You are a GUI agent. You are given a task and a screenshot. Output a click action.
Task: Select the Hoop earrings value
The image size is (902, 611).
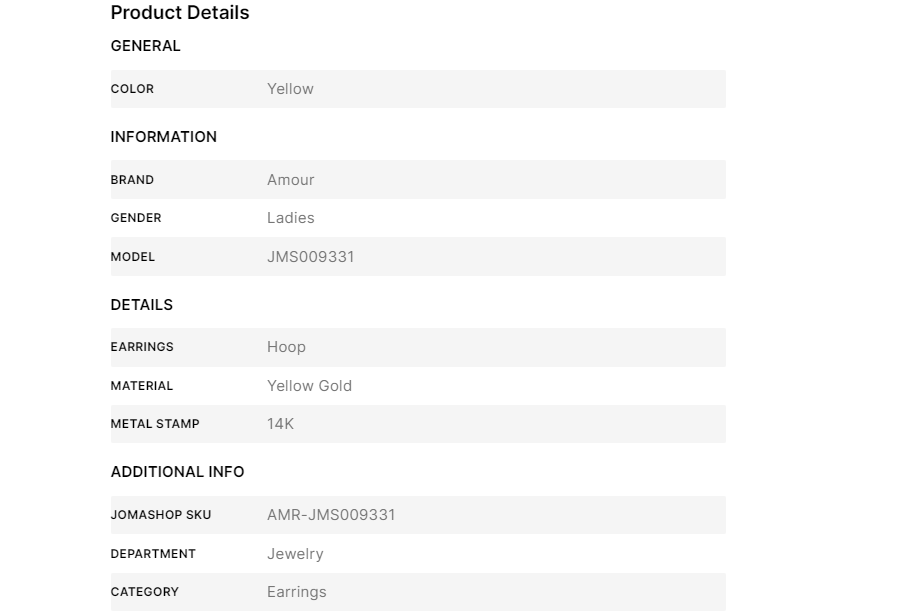pyautogui.click(x=286, y=347)
